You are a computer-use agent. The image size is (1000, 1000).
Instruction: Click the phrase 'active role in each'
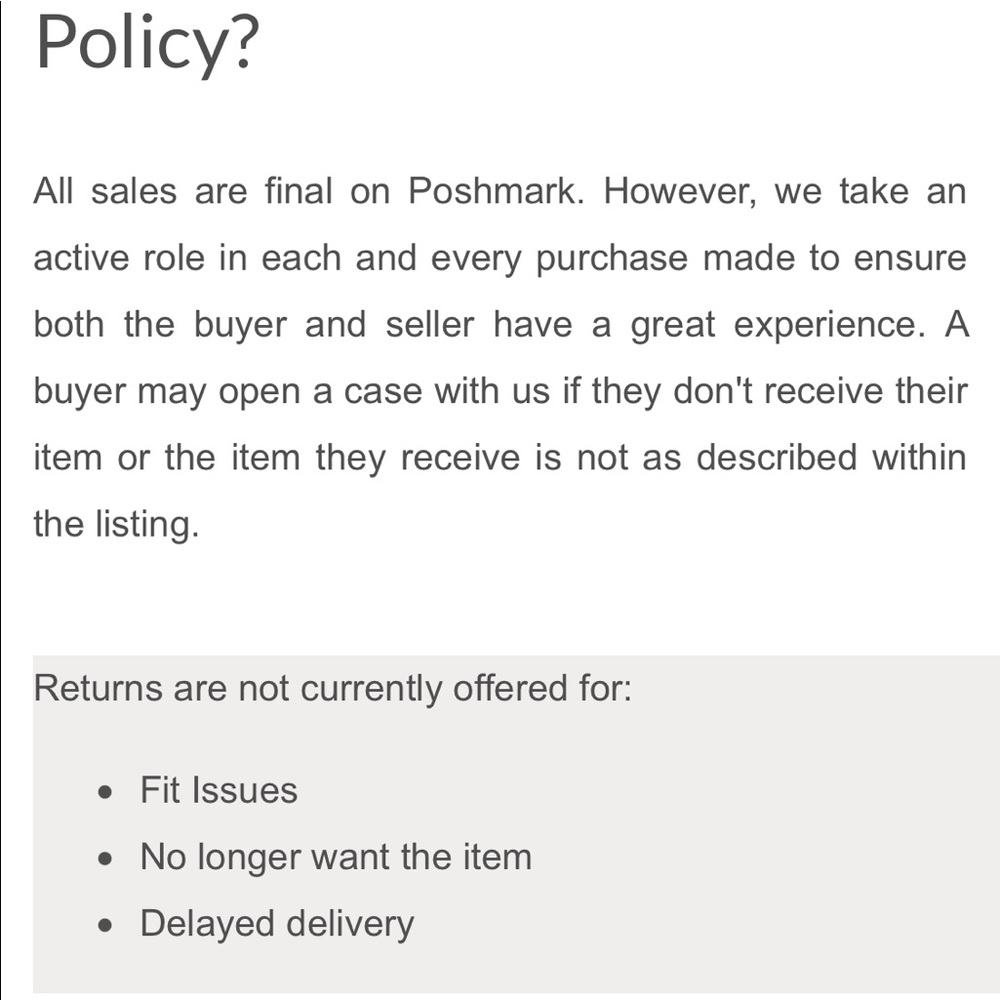coord(188,258)
